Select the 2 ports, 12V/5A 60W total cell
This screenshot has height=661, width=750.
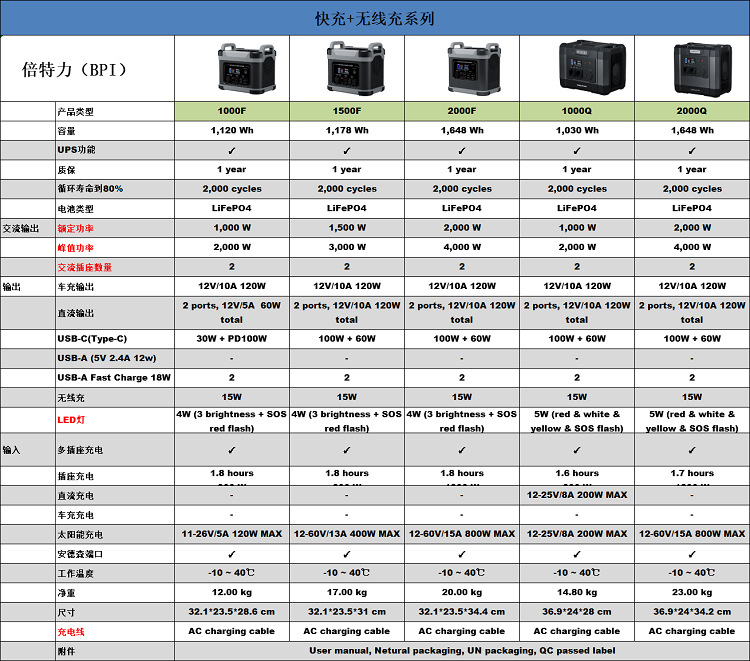[232, 313]
